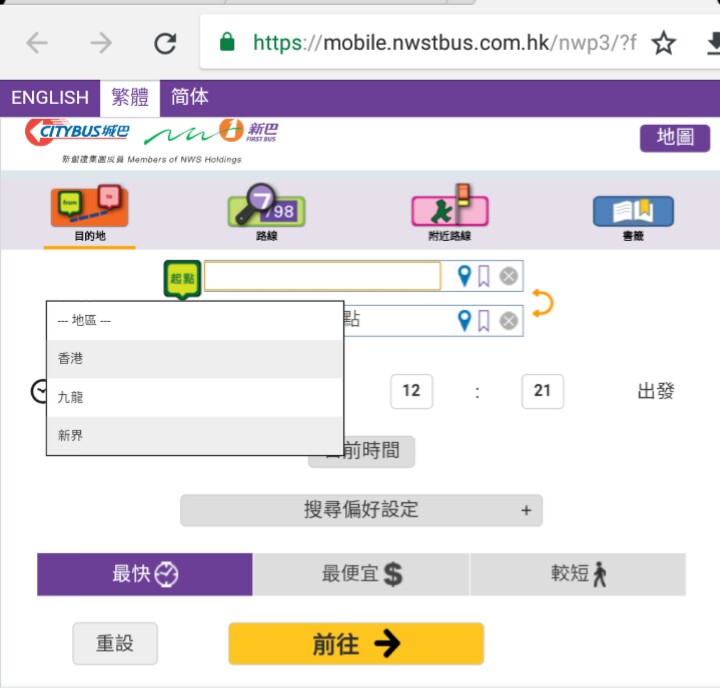Select 最快 fastest route option
Image resolution: width=720 pixels, height=688 pixels.
point(145,574)
